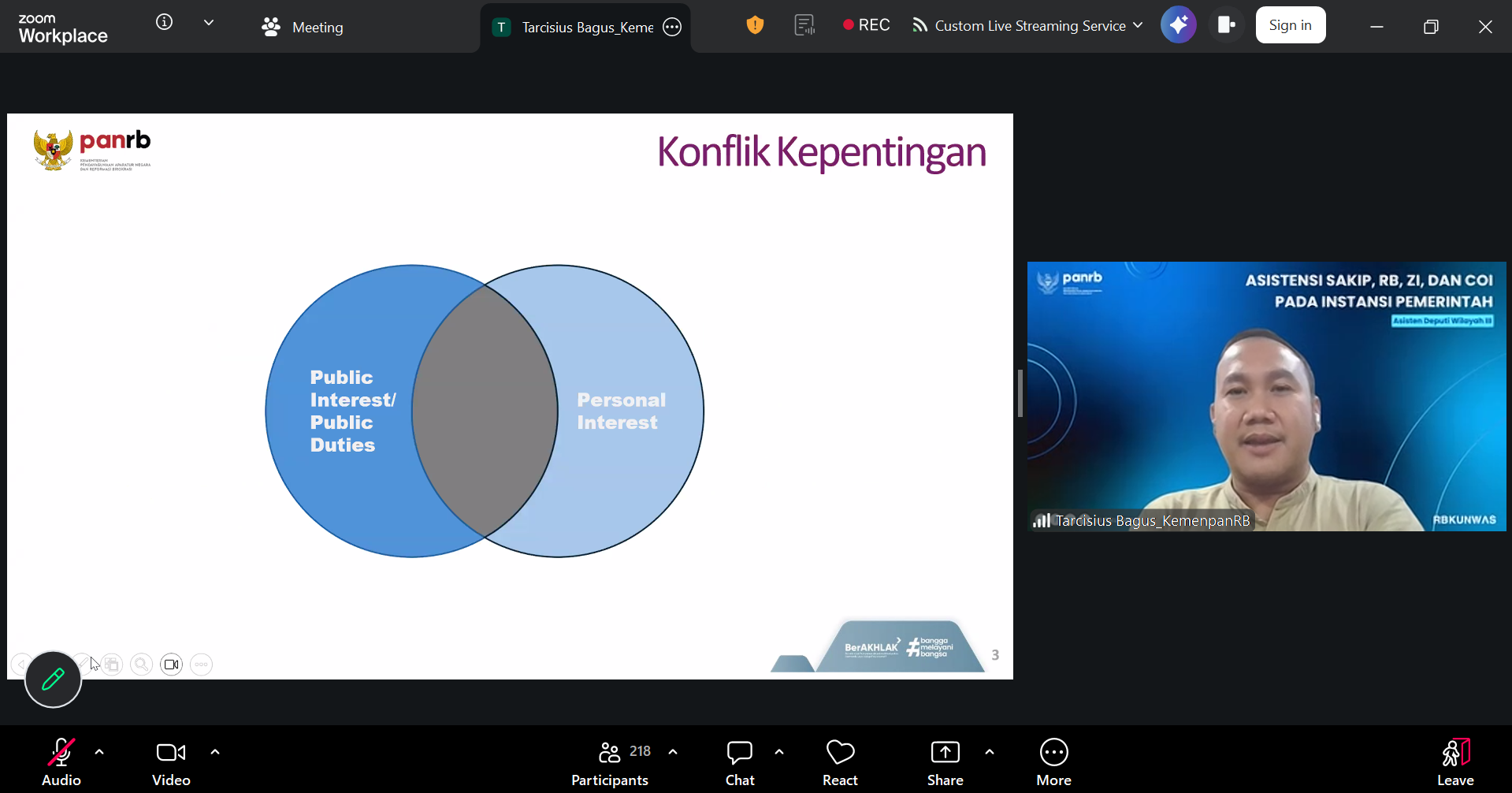Start video with Video button
The width and height of the screenshot is (1512, 793).
click(x=171, y=762)
